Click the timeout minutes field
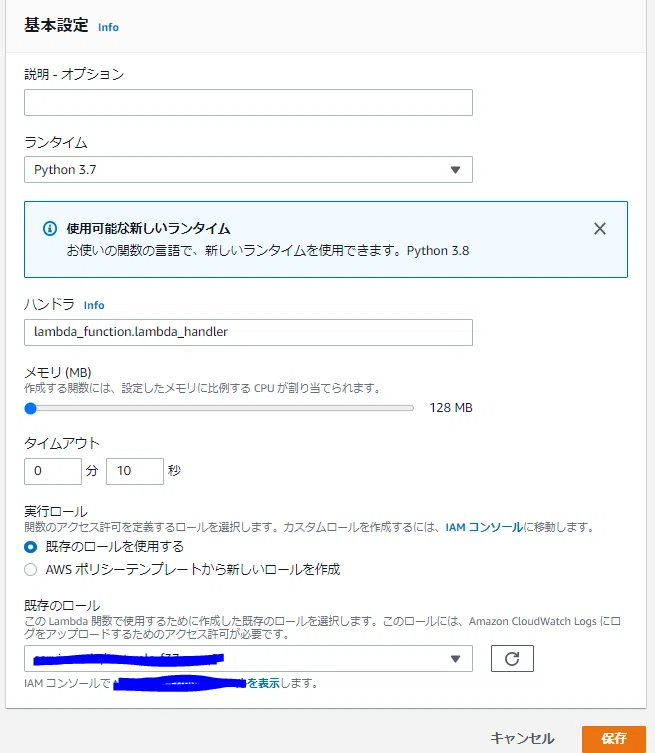 point(53,471)
